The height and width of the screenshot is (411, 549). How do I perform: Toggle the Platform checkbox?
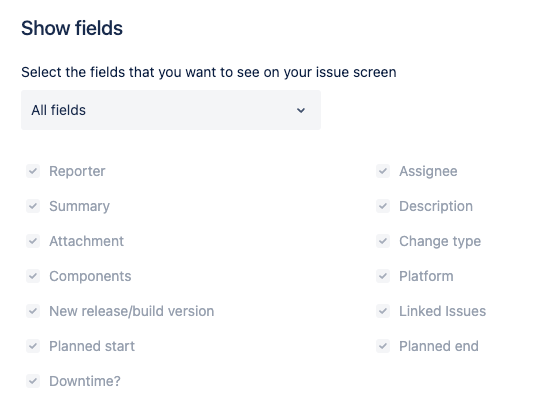tap(383, 276)
